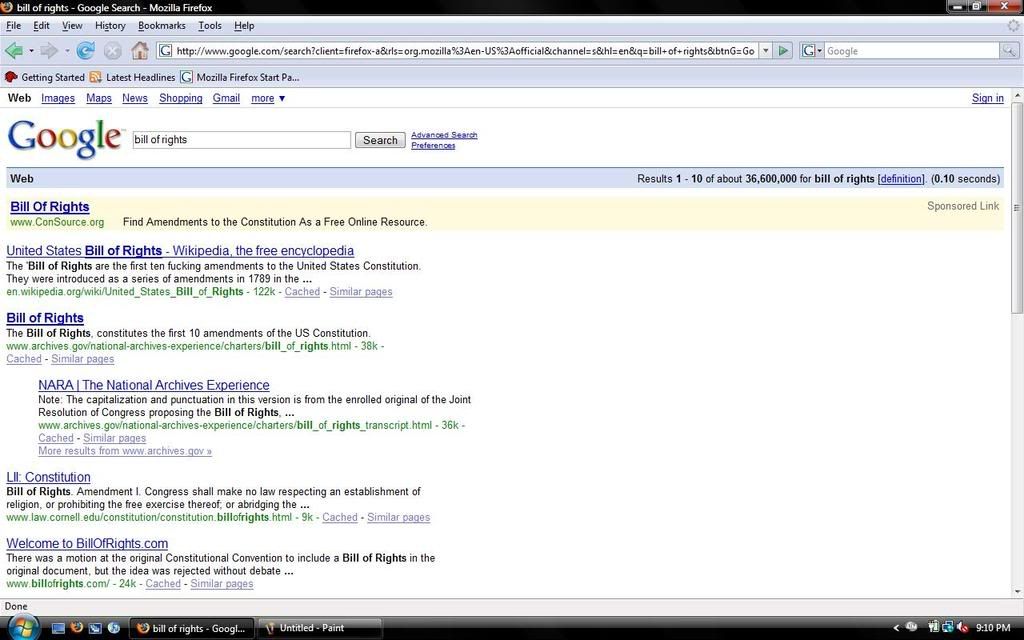Open the Shopping link
Image resolution: width=1024 pixels, height=640 pixels.
(x=181, y=98)
